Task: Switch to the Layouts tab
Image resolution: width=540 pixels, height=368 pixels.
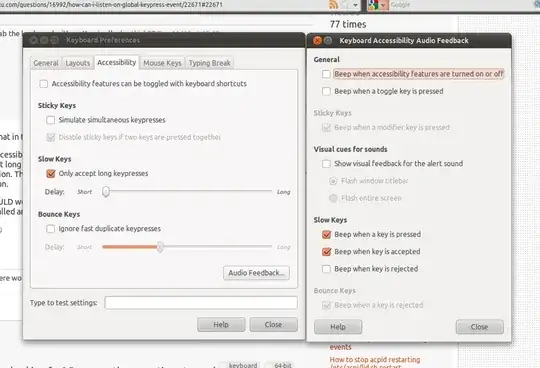Action: (77, 63)
